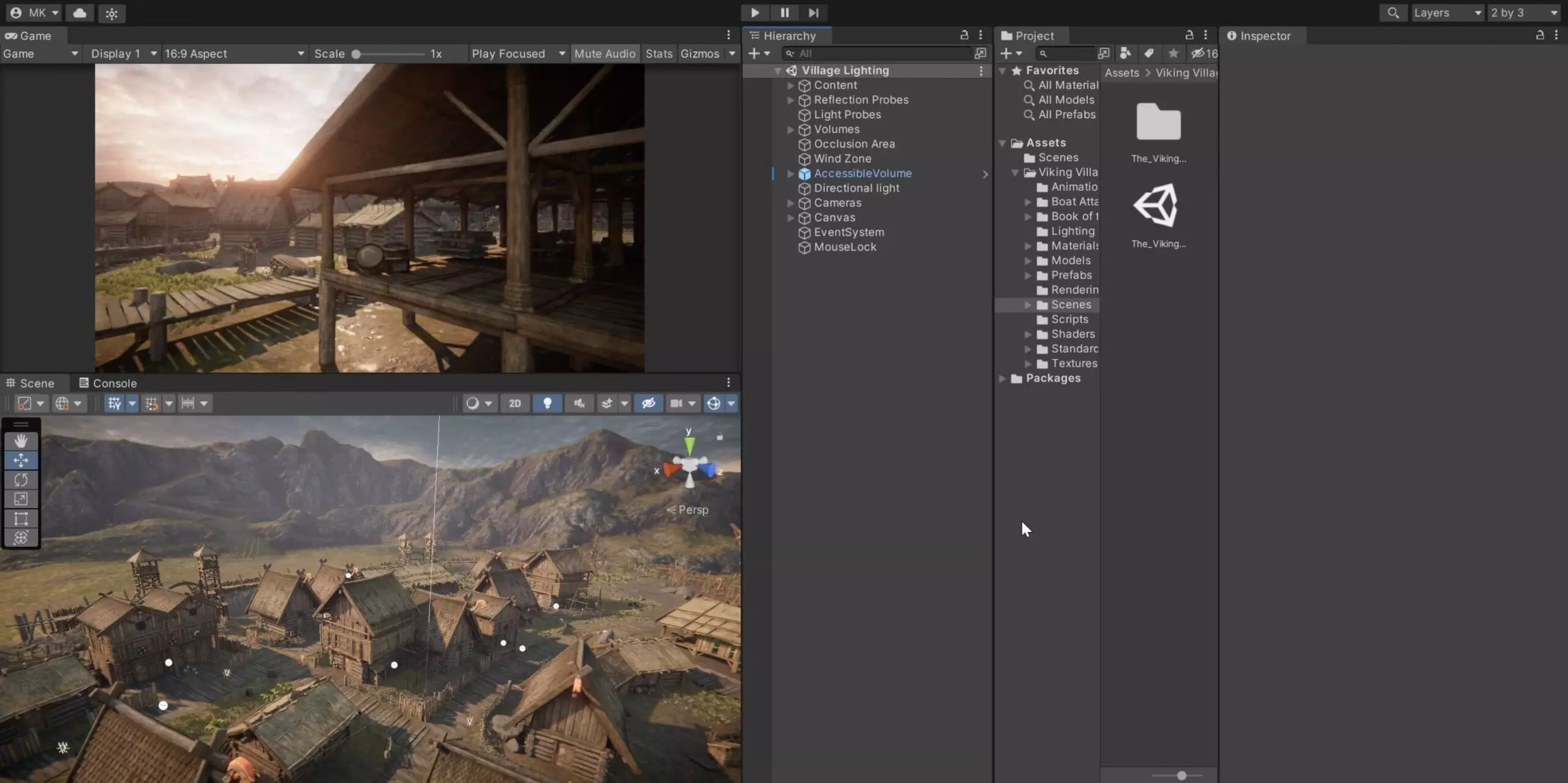Toggle 2D mode in the Scene view
Image resolution: width=1568 pixels, height=783 pixels.
(x=514, y=403)
